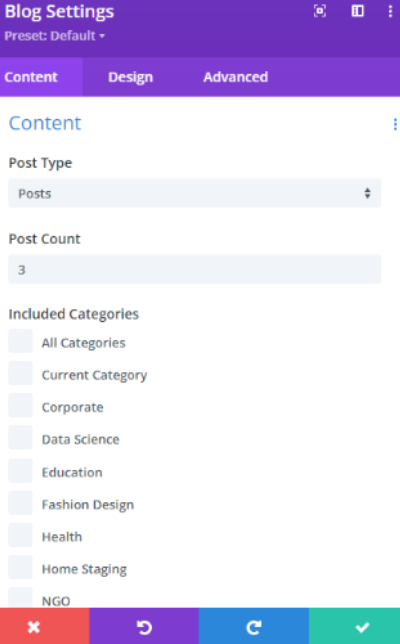Viewport: 400px width, 644px height.
Task: Switch to the Design tab
Action: click(x=131, y=77)
